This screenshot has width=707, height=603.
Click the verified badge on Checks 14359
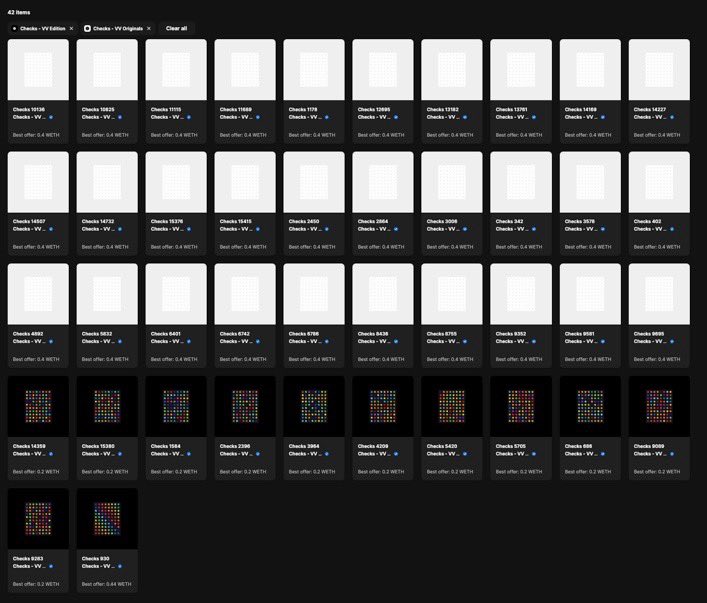coord(51,454)
